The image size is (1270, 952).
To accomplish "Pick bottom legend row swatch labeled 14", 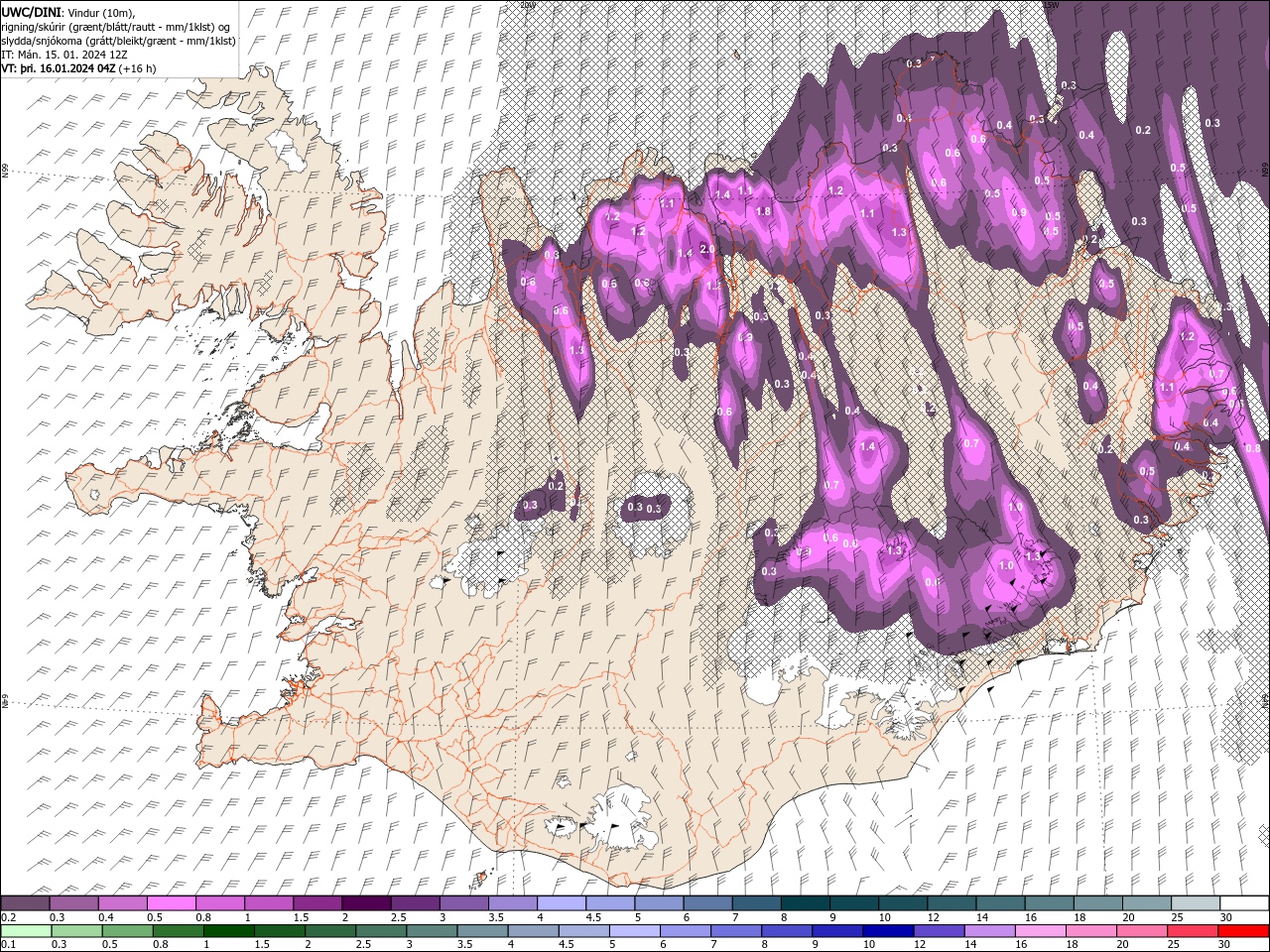I will click(988, 931).
